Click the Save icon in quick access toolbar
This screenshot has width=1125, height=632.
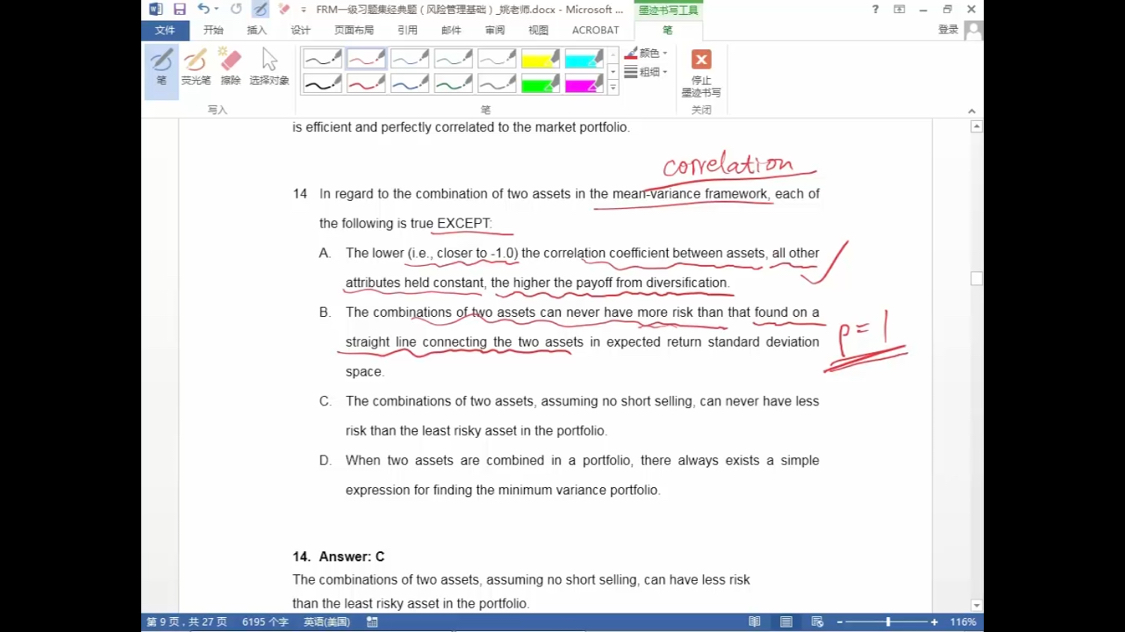(x=180, y=9)
